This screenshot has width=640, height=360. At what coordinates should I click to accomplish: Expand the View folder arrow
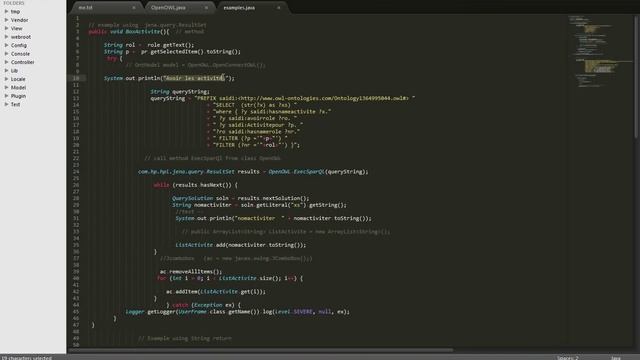[x=7, y=28]
